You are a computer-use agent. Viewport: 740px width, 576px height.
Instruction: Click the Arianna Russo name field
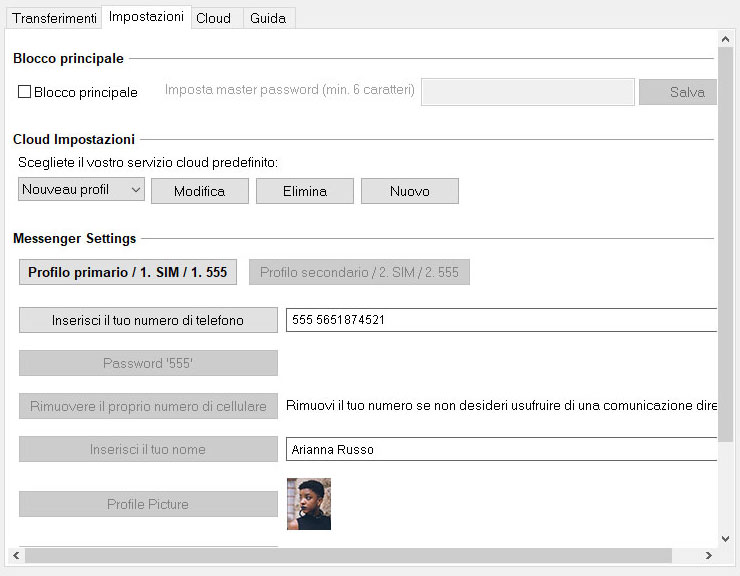[x=501, y=449]
